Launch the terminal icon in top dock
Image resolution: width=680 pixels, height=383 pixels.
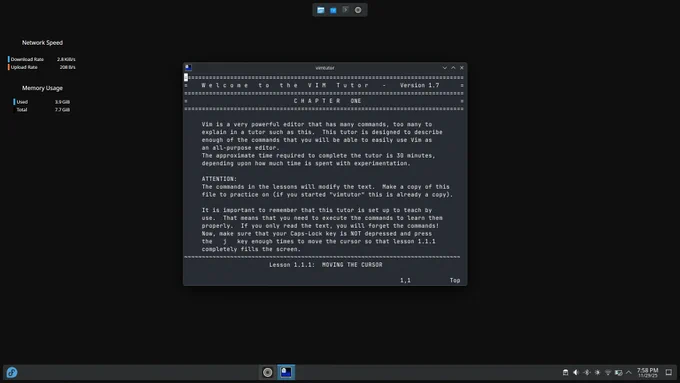coord(346,10)
